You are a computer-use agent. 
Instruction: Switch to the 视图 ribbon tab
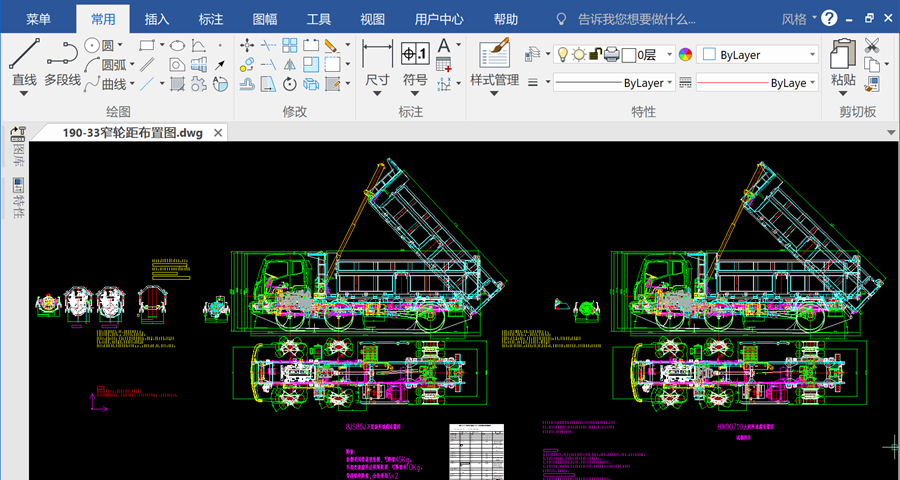click(373, 19)
